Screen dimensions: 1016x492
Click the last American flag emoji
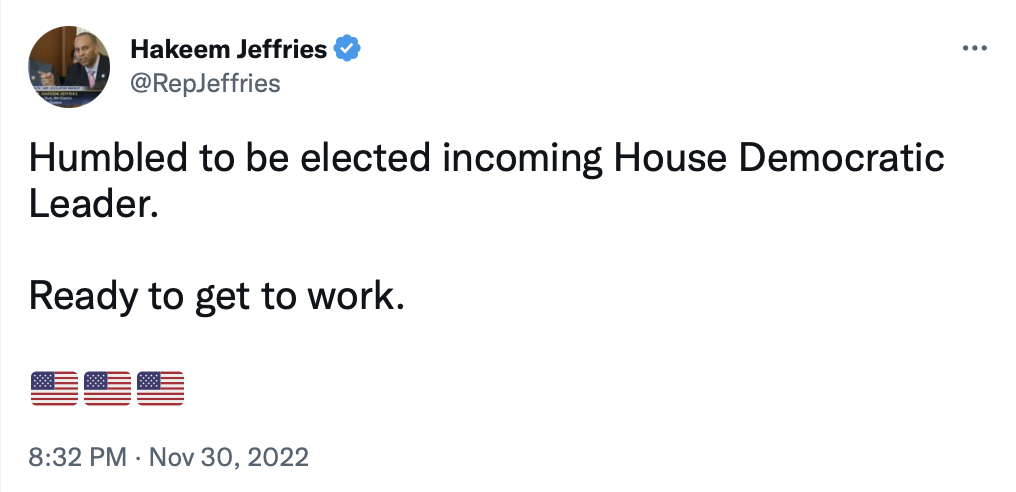[x=160, y=388]
